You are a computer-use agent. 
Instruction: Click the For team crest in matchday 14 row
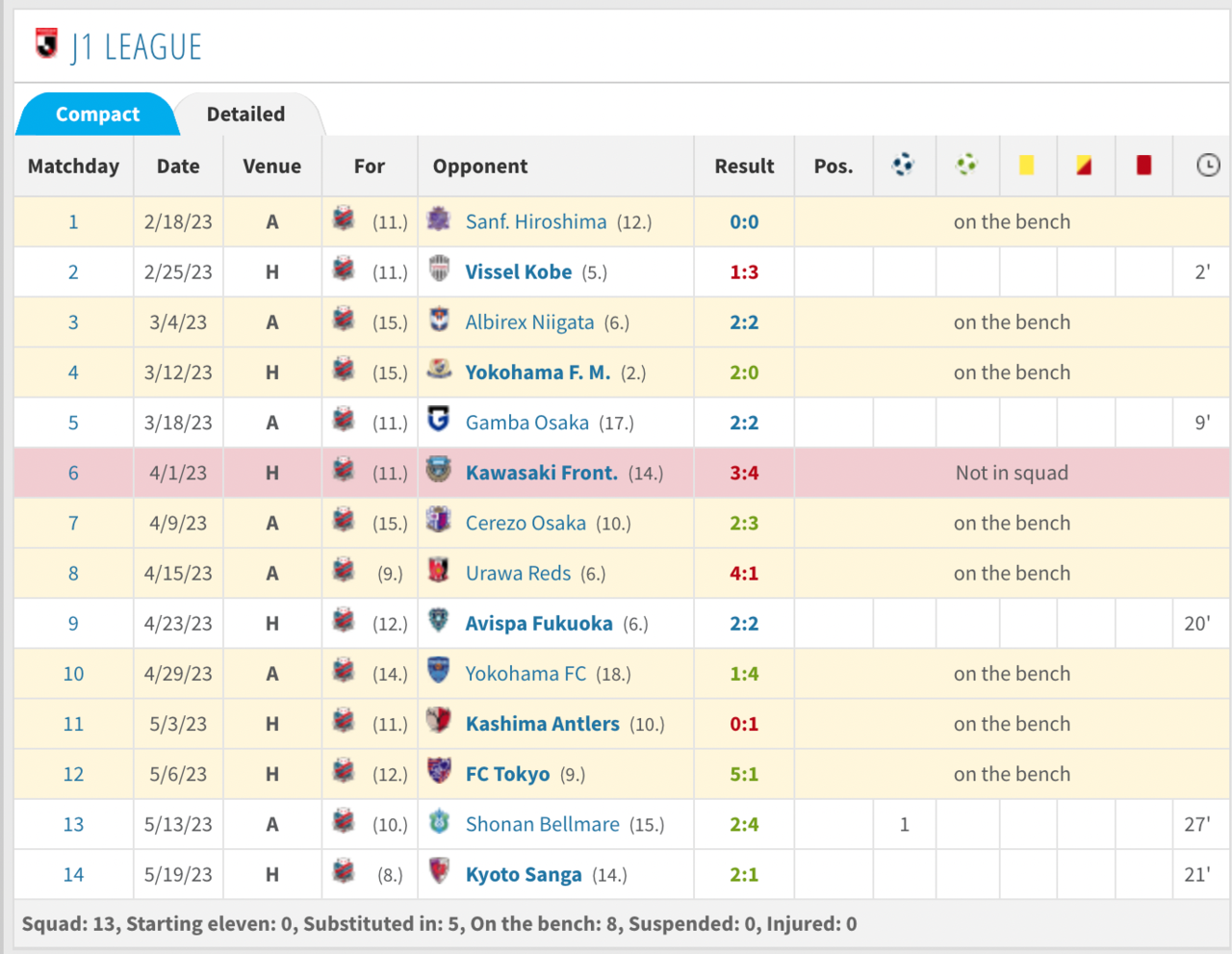pyautogui.click(x=344, y=870)
